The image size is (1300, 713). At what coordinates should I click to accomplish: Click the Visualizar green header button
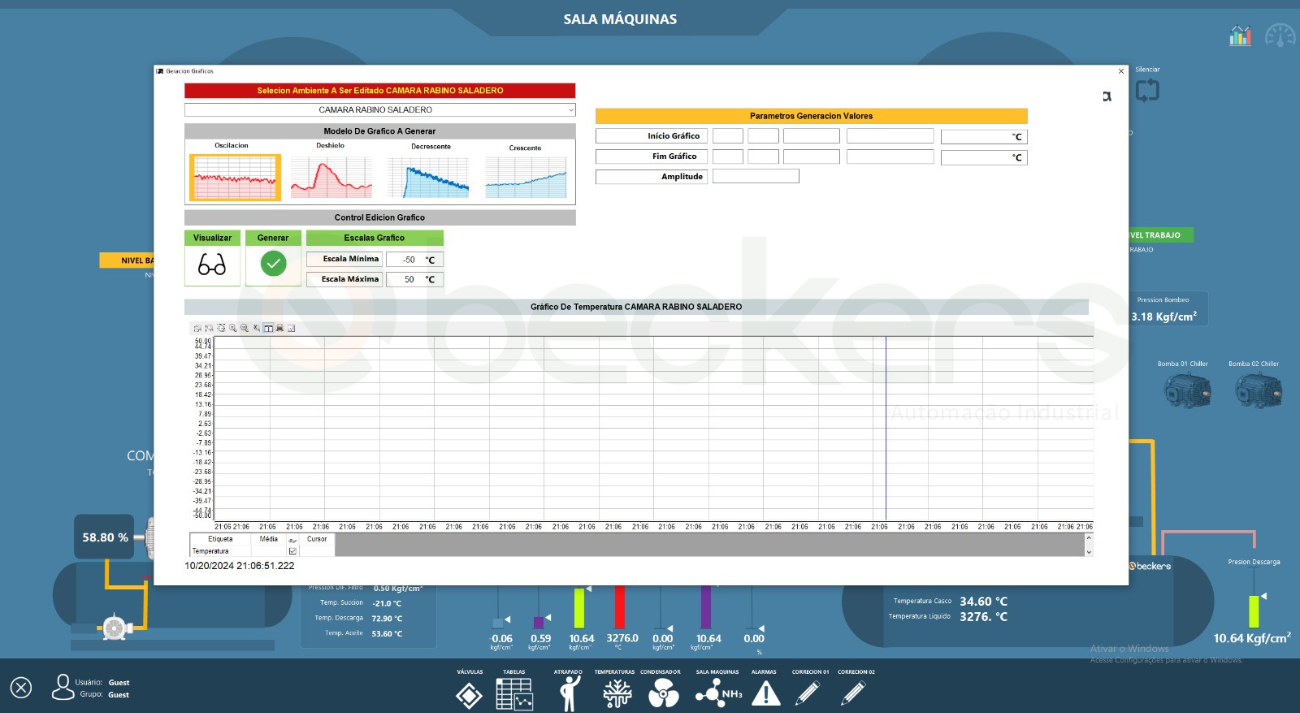point(212,238)
